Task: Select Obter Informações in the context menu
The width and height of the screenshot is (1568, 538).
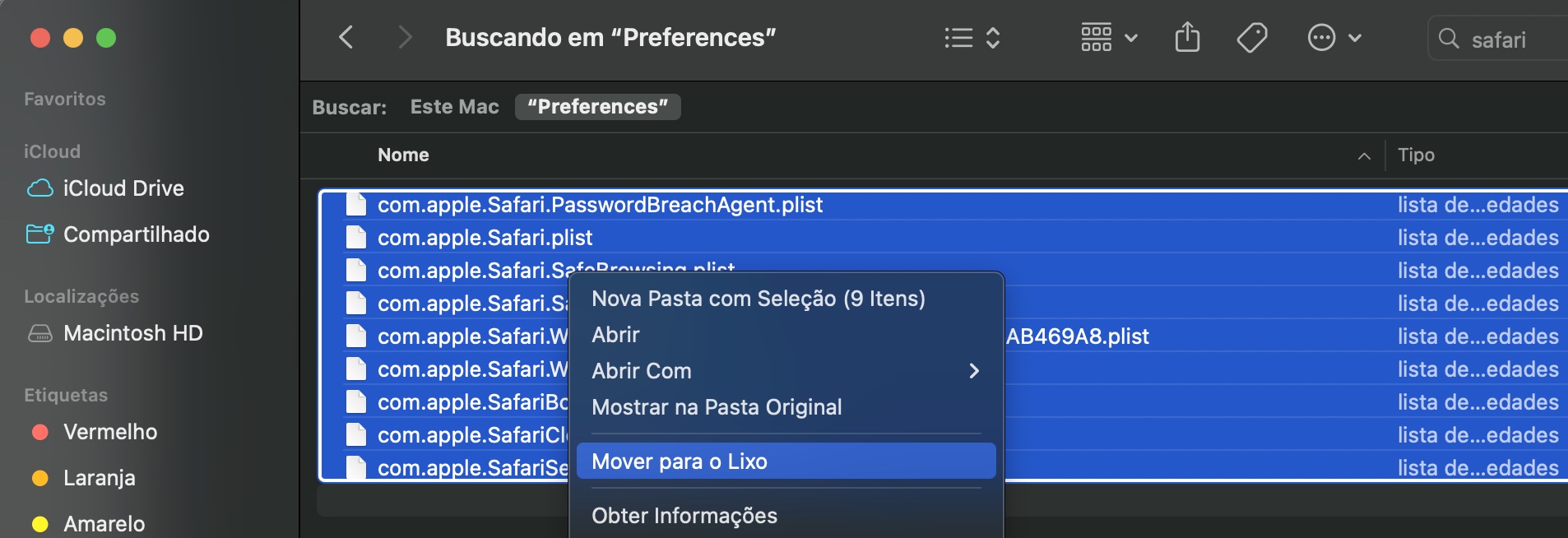Action: click(x=685, y=515)
